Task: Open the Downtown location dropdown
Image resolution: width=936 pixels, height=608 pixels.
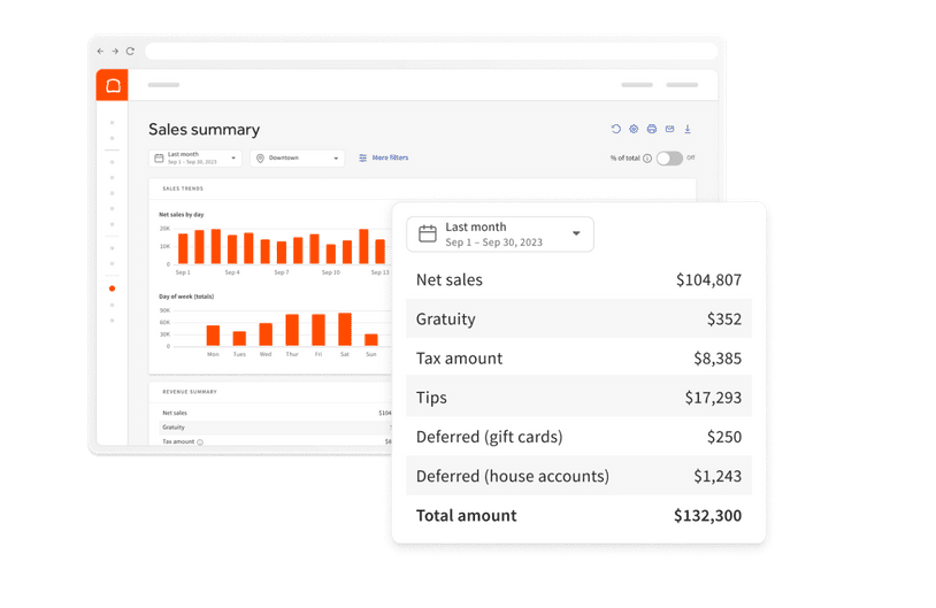Action: pos(297,158)
